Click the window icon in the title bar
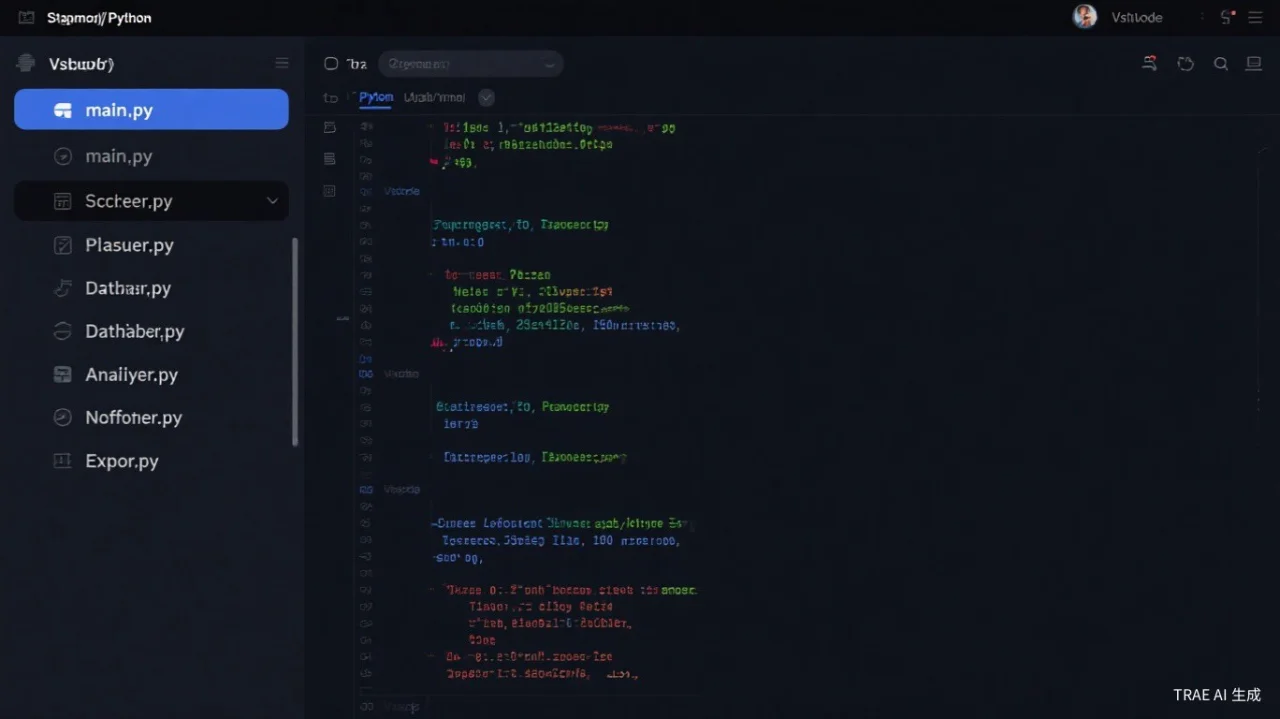This screenshot has height=719, width=1280. coord(26,18)
